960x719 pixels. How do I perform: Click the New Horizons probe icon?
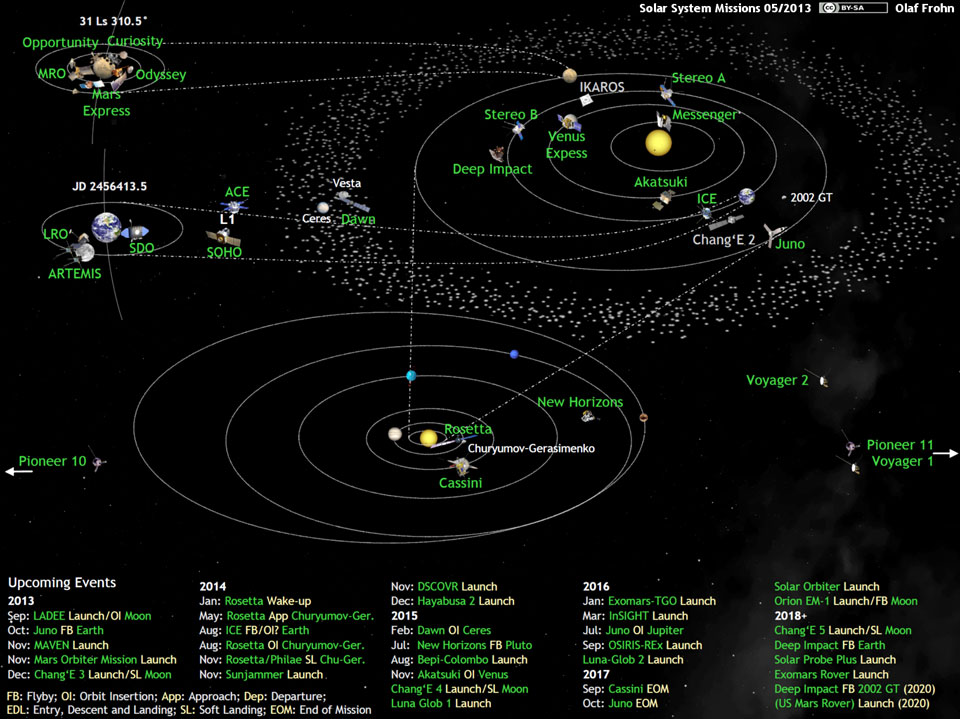(587, 417)
